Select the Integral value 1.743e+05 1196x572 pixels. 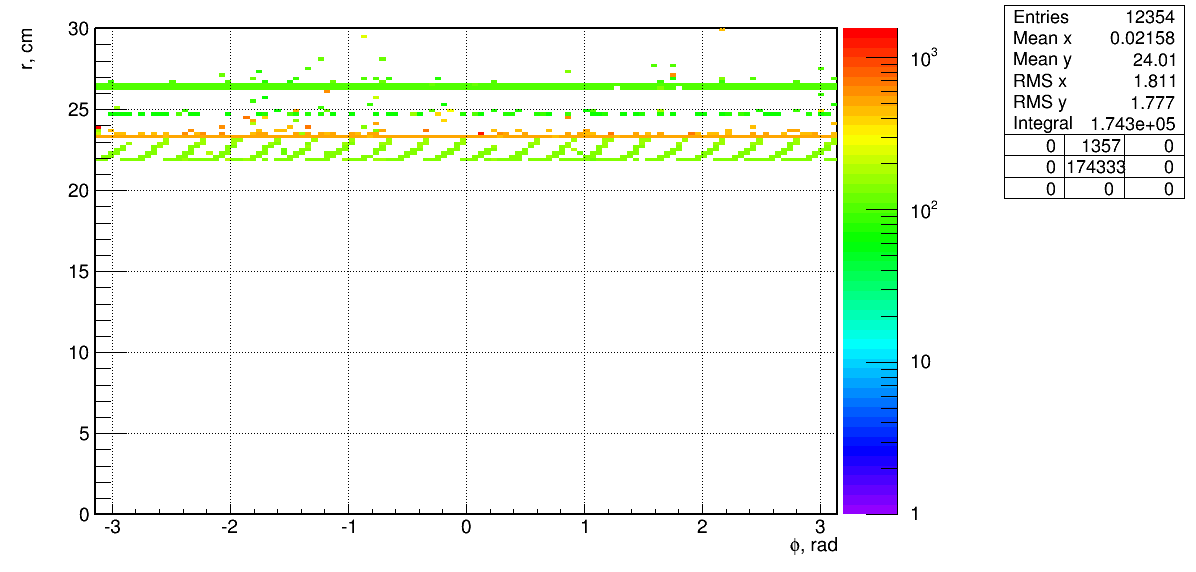tap(1133, 124)
